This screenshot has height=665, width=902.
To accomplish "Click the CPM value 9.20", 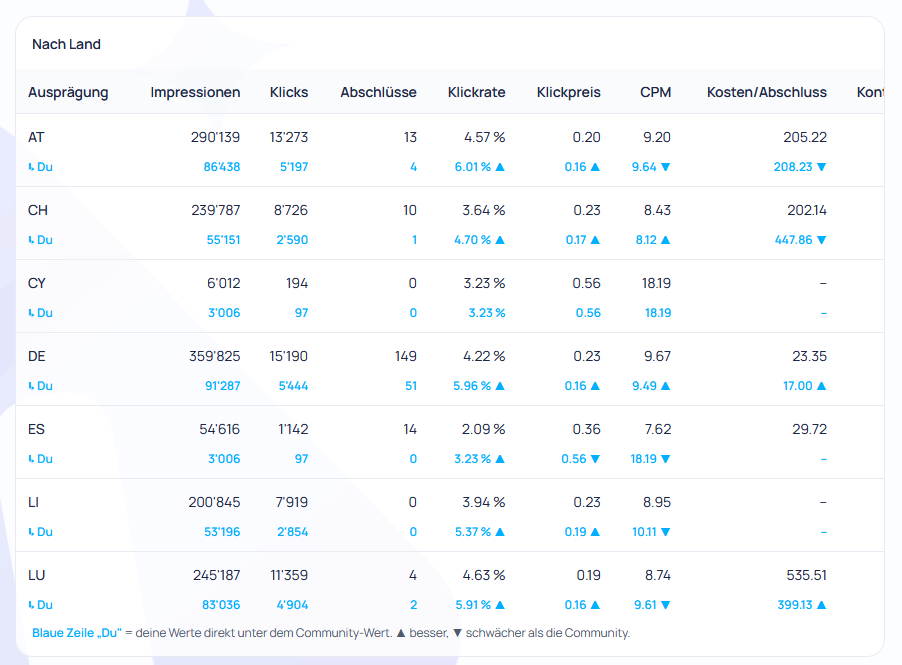I will tap(656, 137).
